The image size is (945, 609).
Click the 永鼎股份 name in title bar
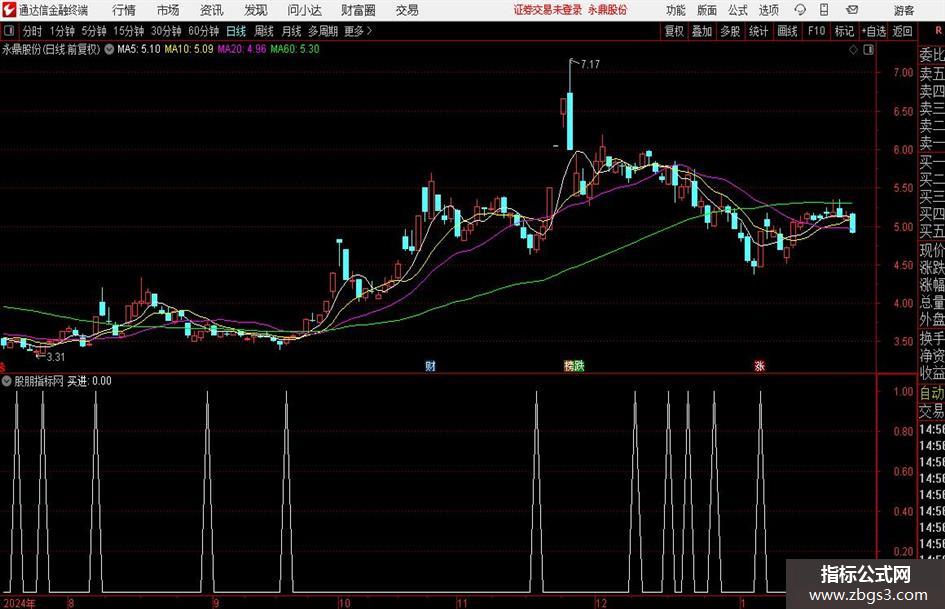point(608,10)
